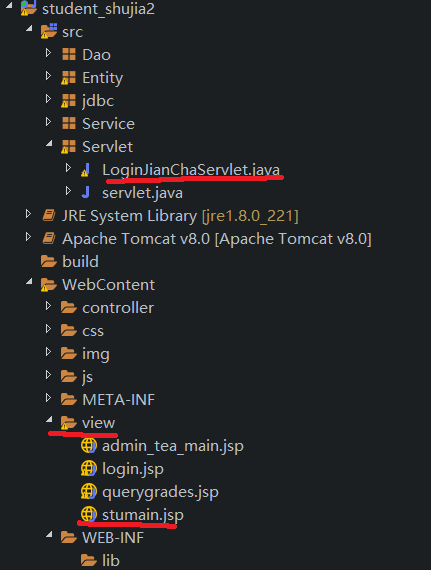Click the Apache Tomcat library icon

(49, 238)
